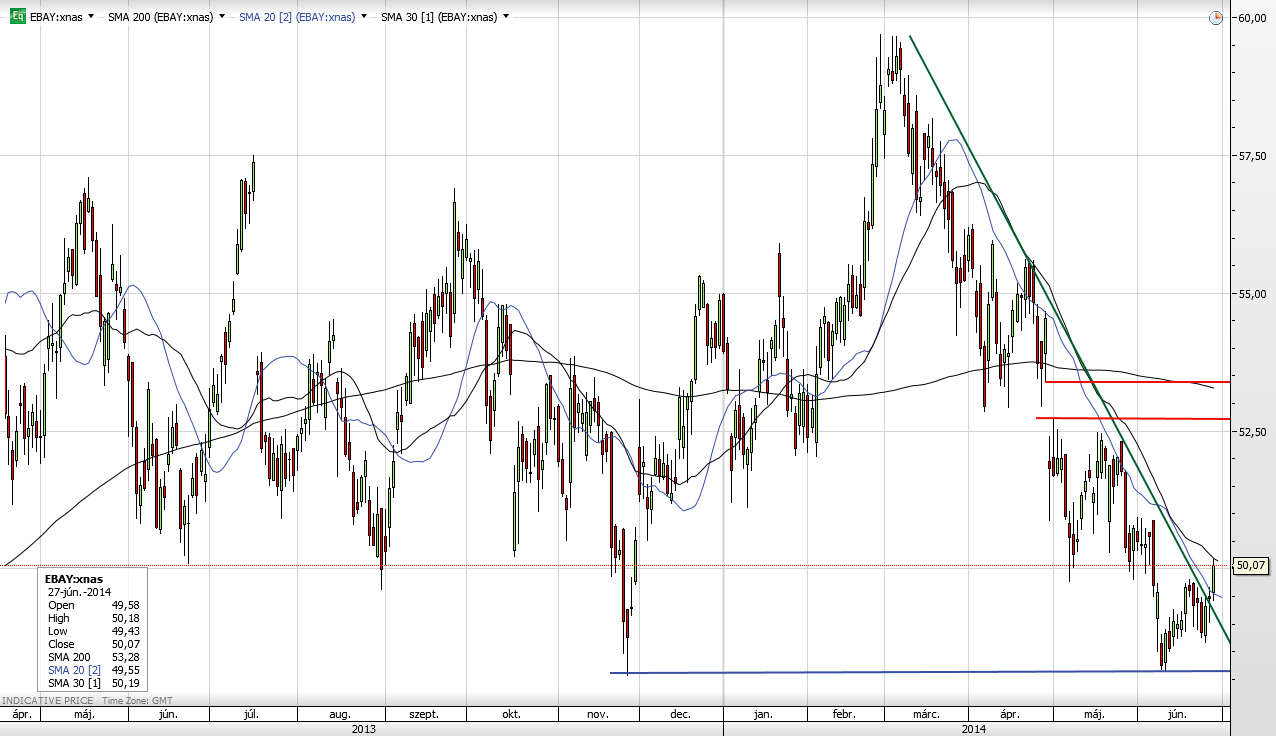Click the green Eq instrument icon
Screen dimensions: 1276x736
[x=17, y=17]
